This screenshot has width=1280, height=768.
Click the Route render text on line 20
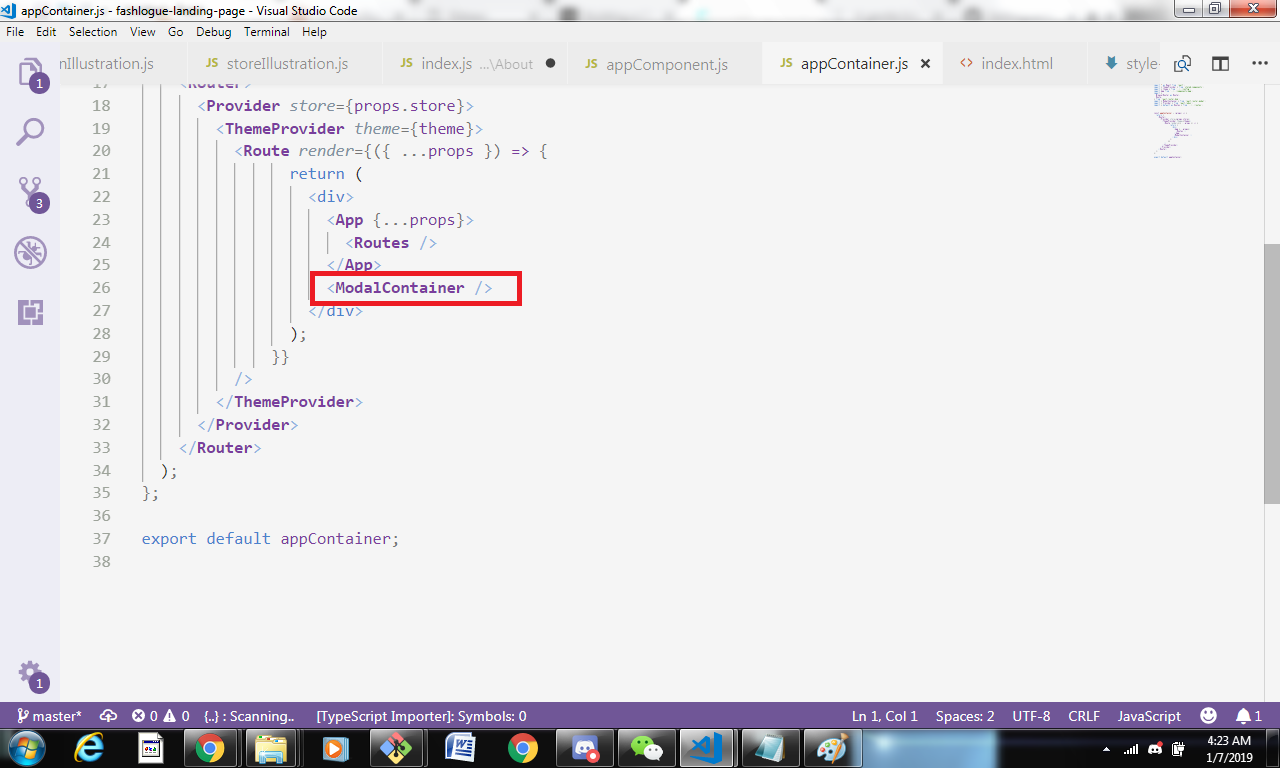[x=391, y=151]
